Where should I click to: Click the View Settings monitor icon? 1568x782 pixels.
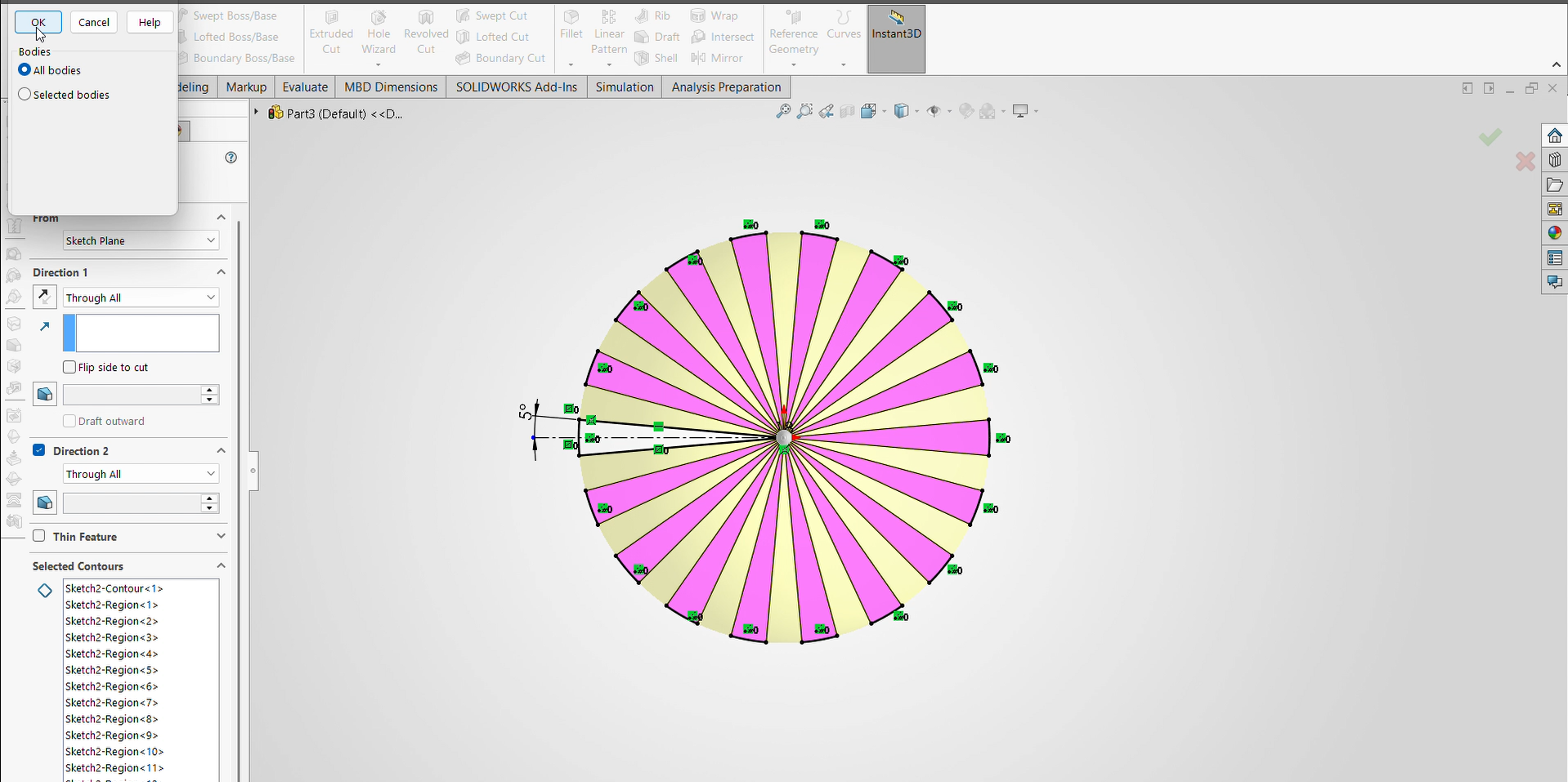(1020, 111)
